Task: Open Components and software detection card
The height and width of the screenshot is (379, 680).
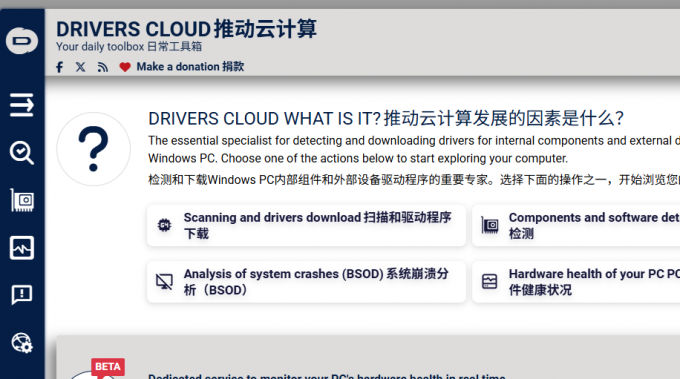Action: pyautogui.click(x=576, y=225)
